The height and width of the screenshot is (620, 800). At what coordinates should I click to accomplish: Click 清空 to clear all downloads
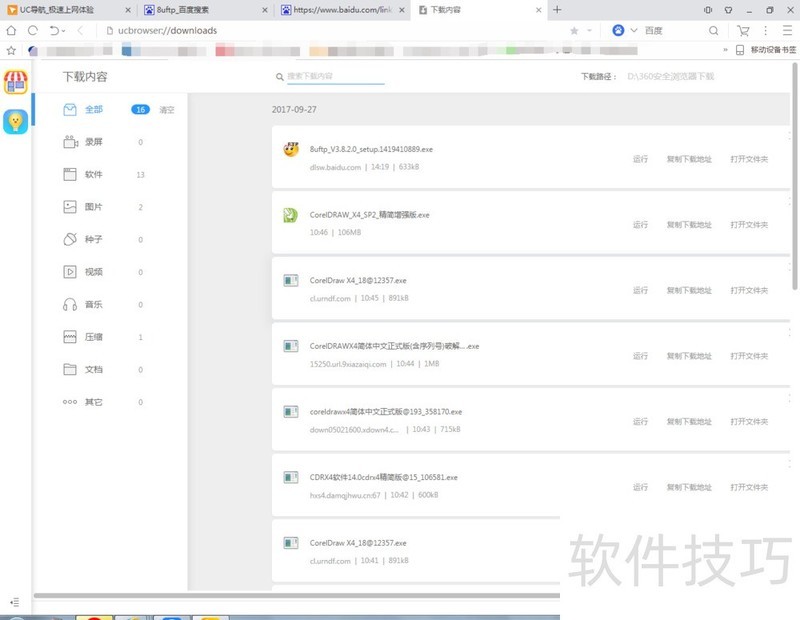point(165,111)
